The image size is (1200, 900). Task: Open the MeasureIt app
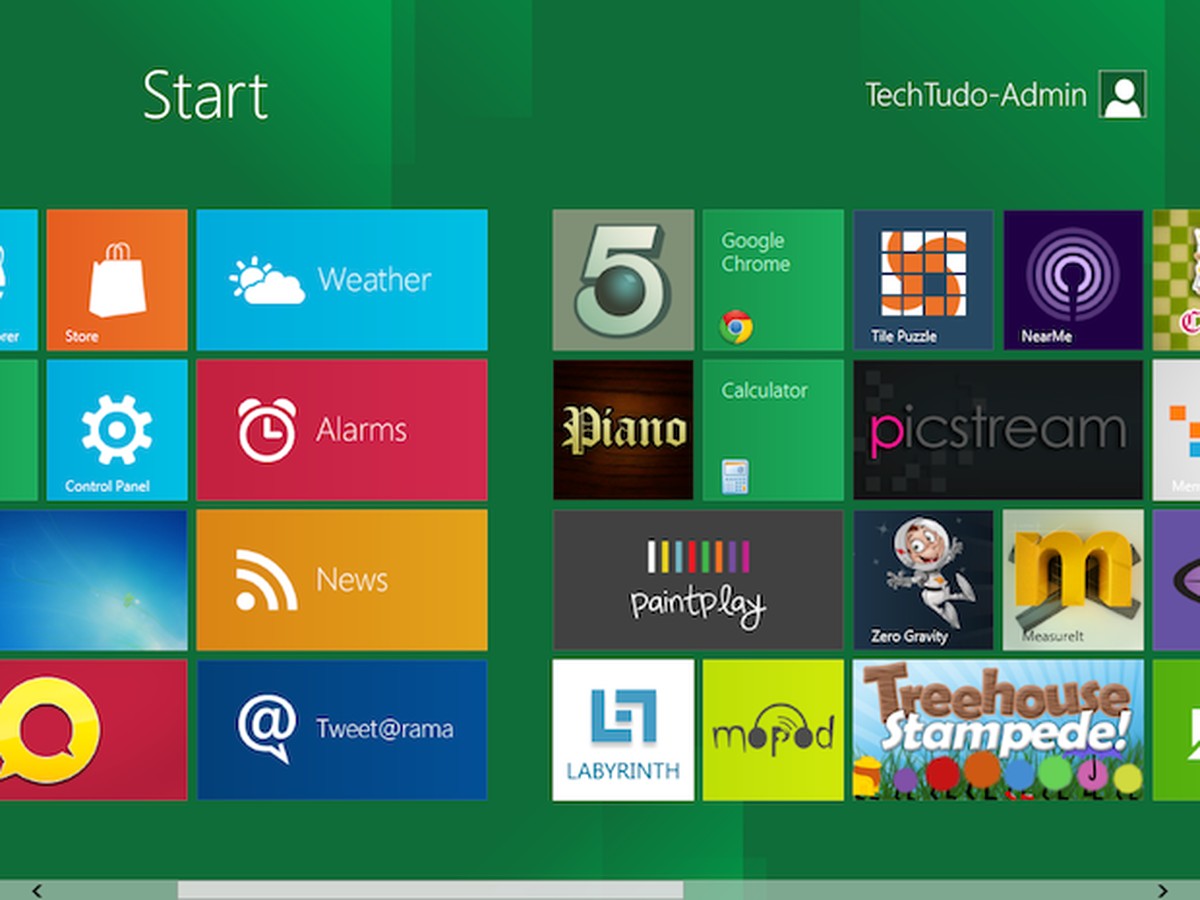click(1073, 580)
